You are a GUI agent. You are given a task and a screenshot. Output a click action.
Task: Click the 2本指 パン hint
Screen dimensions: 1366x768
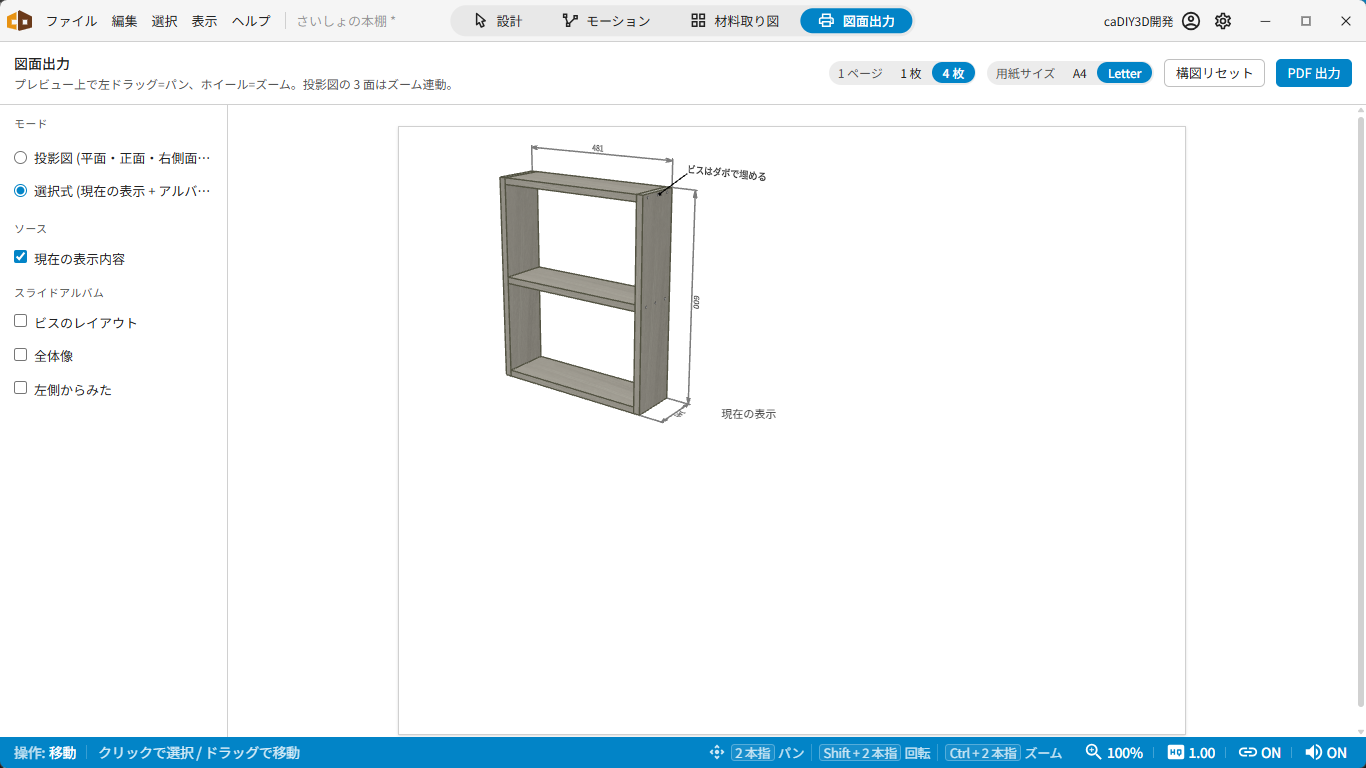768,753
